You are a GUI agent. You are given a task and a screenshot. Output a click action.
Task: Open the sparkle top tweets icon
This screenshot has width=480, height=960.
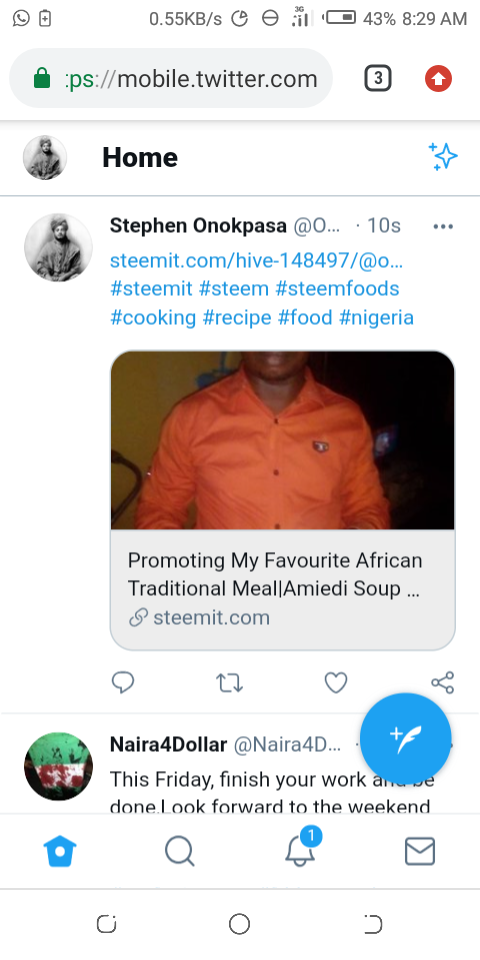(x=443, y=157)
